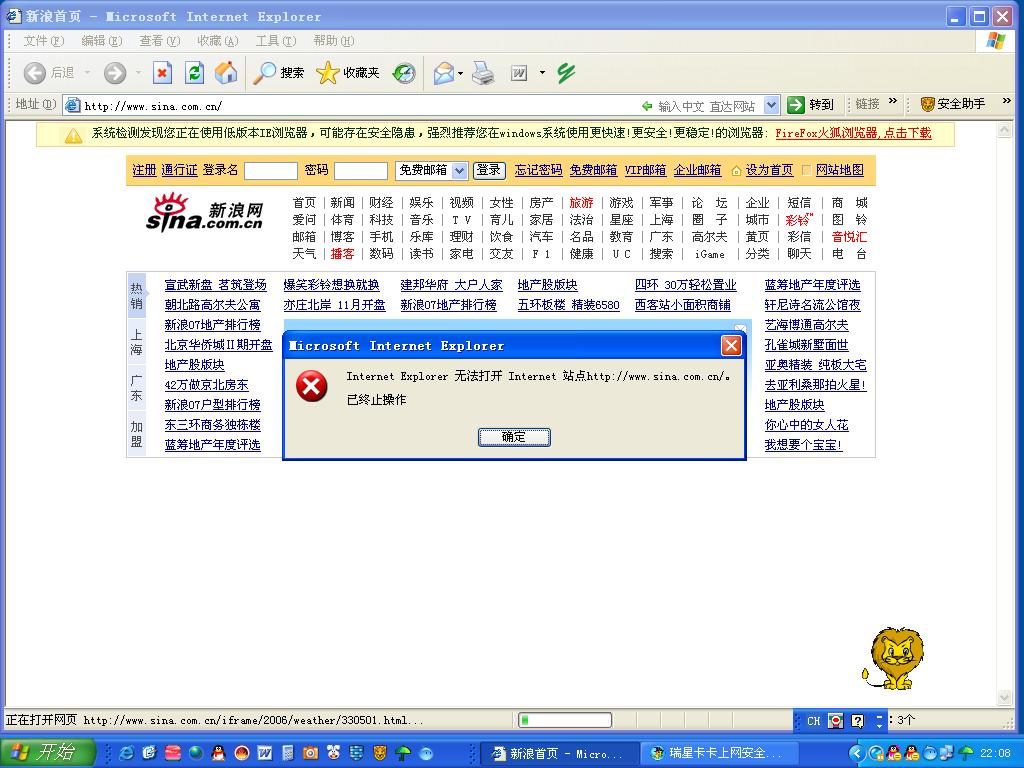This screenshot has width=1024, height=768.
Task: Expand hidden system tray icons arrow
Action: coord(857,754)
